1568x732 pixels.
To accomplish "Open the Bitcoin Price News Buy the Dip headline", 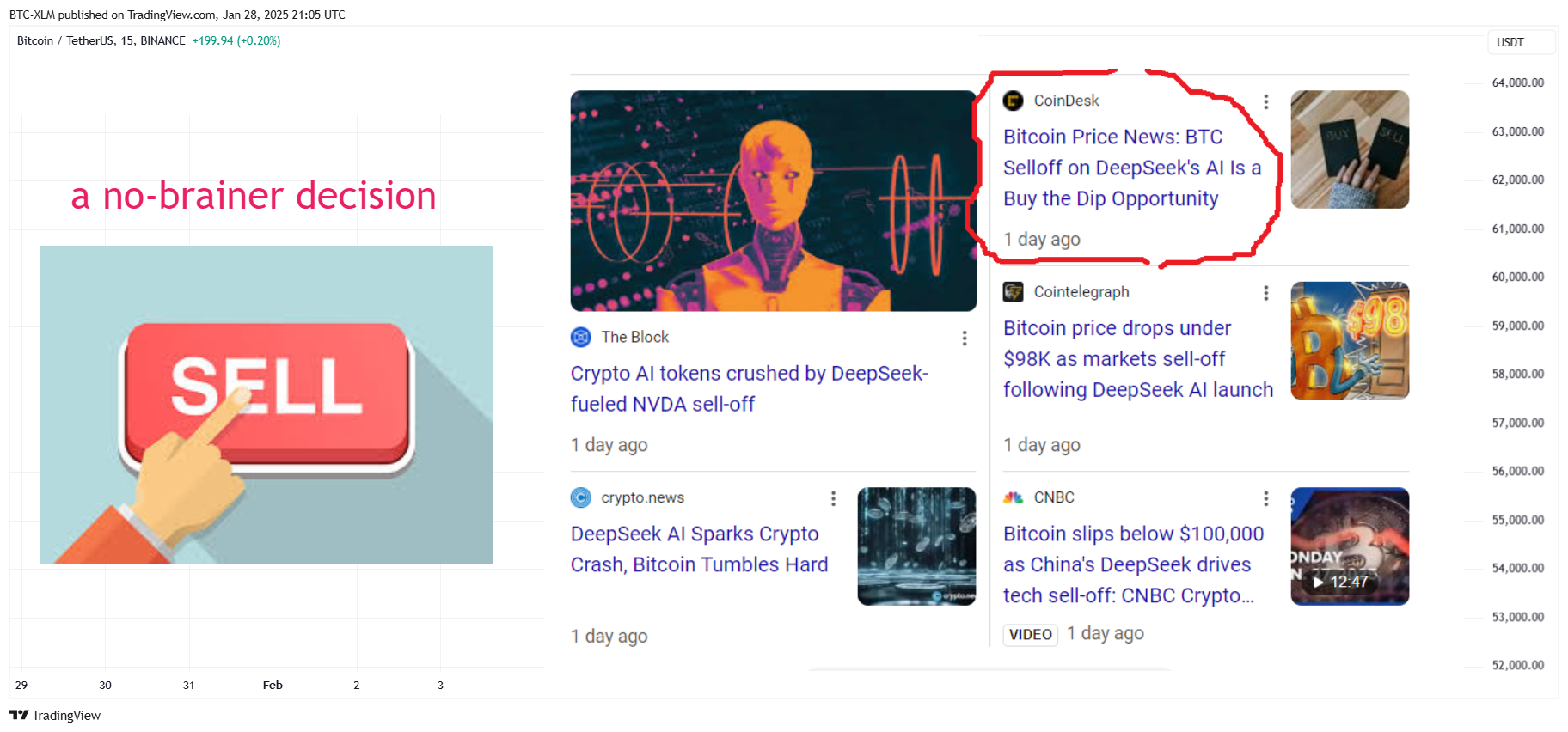I will 1130,168.
